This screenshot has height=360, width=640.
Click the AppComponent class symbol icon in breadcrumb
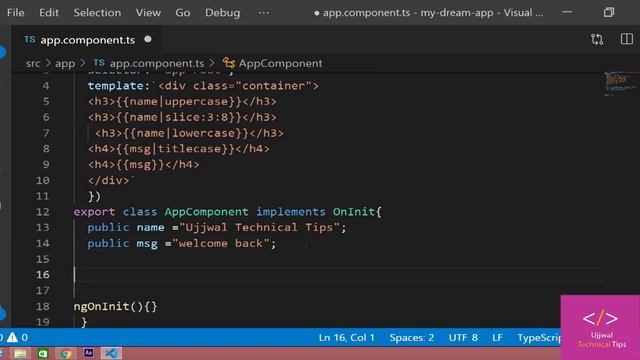(229, 63)
